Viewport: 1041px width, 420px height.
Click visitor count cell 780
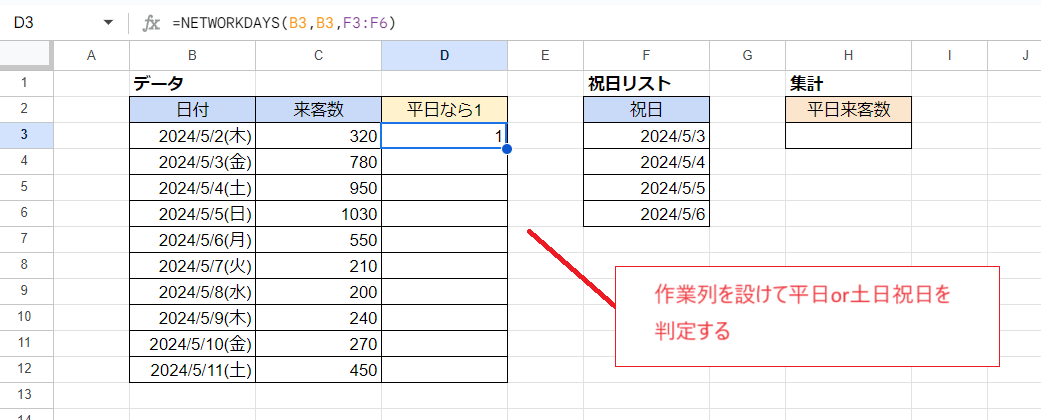tap(319, 161)
